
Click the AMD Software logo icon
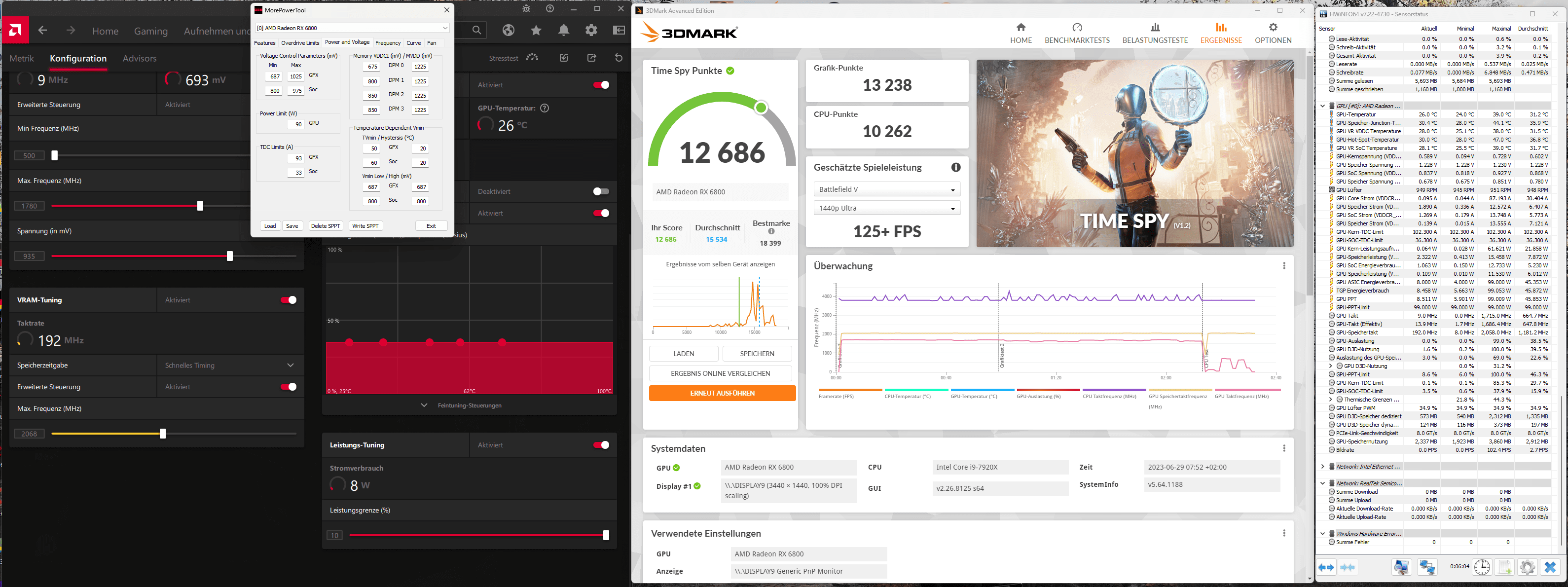tap(15, 30)
